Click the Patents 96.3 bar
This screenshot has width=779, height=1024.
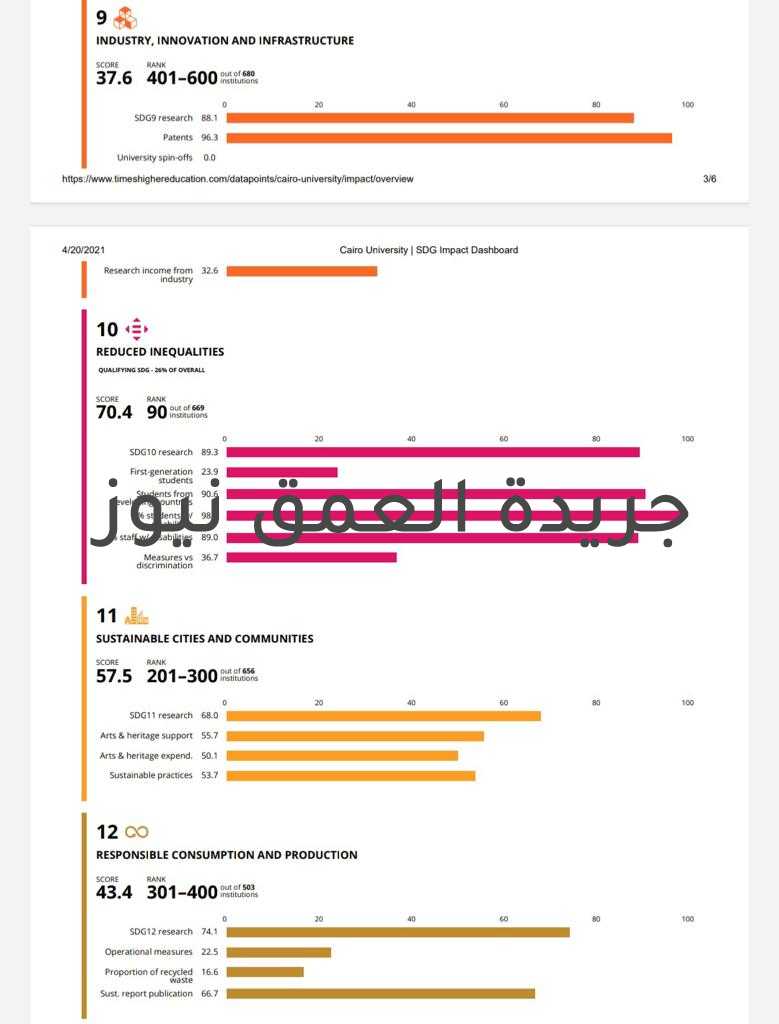[x=448, y=138]
